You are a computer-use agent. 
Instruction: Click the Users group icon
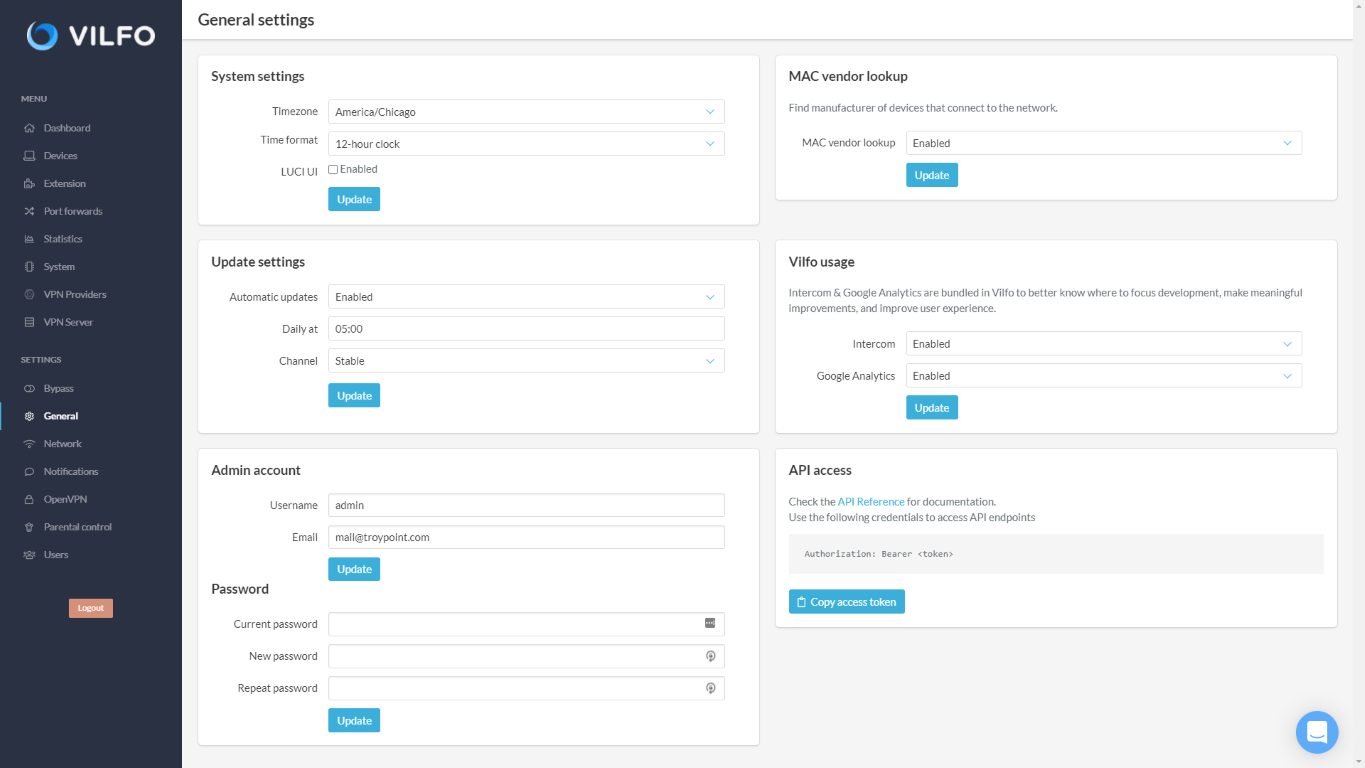tap(29, 555)
